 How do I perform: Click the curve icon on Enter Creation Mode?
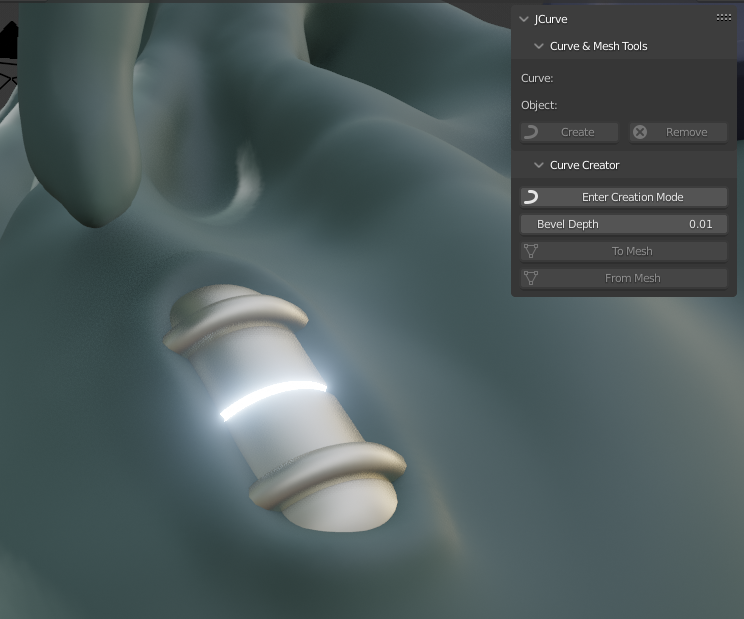coord(531,197)
